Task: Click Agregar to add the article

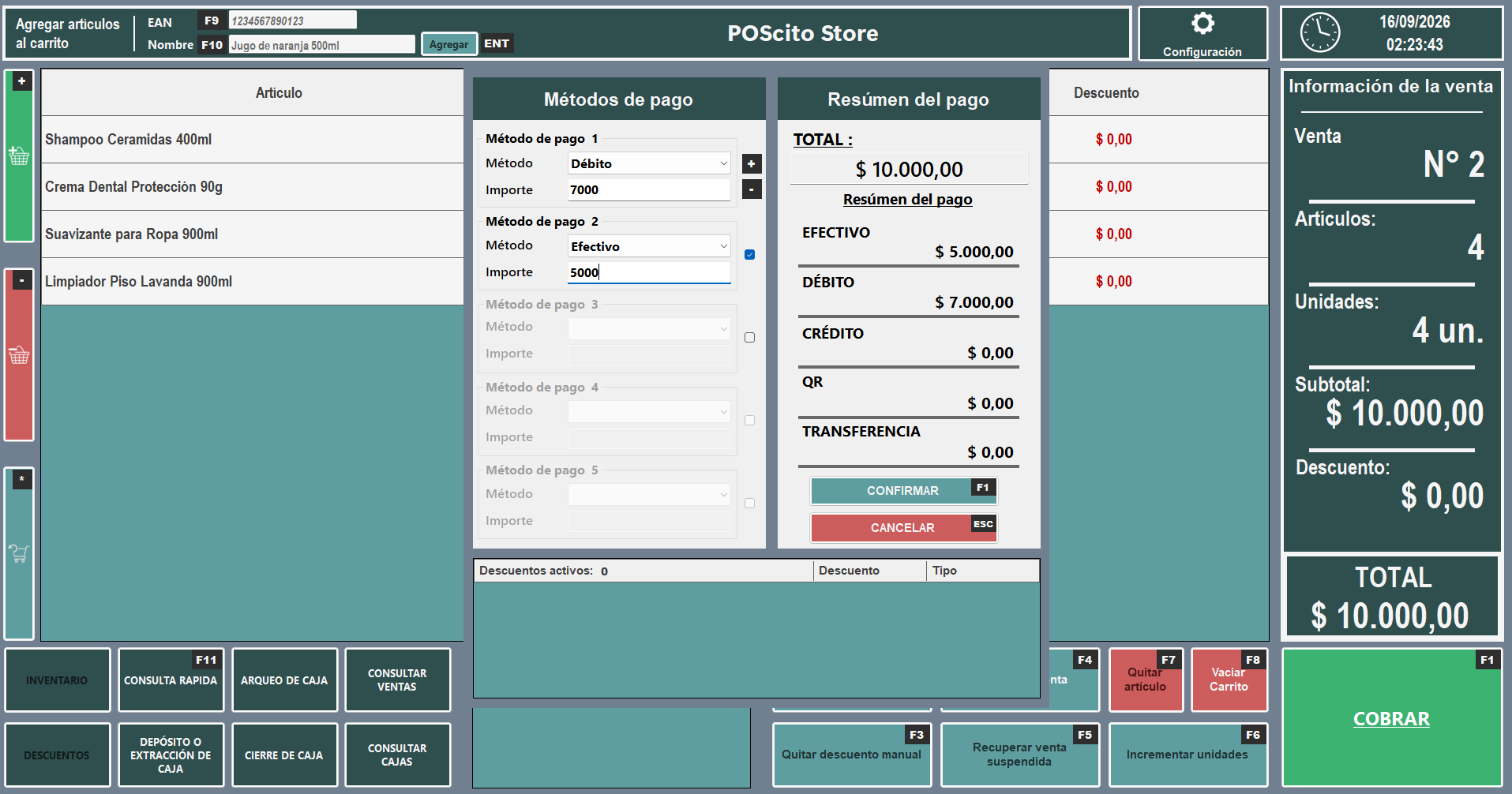Action: click(x=449, y=44)
